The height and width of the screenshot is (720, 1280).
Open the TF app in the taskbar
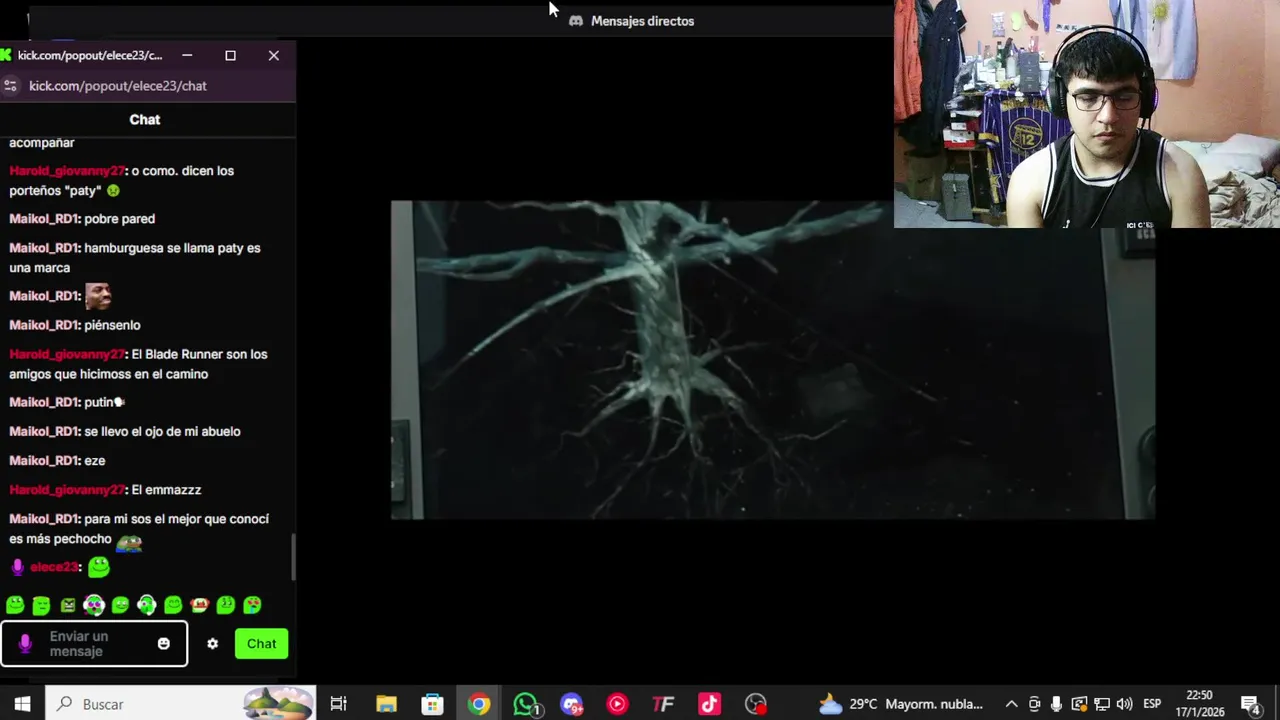point(663,704)
